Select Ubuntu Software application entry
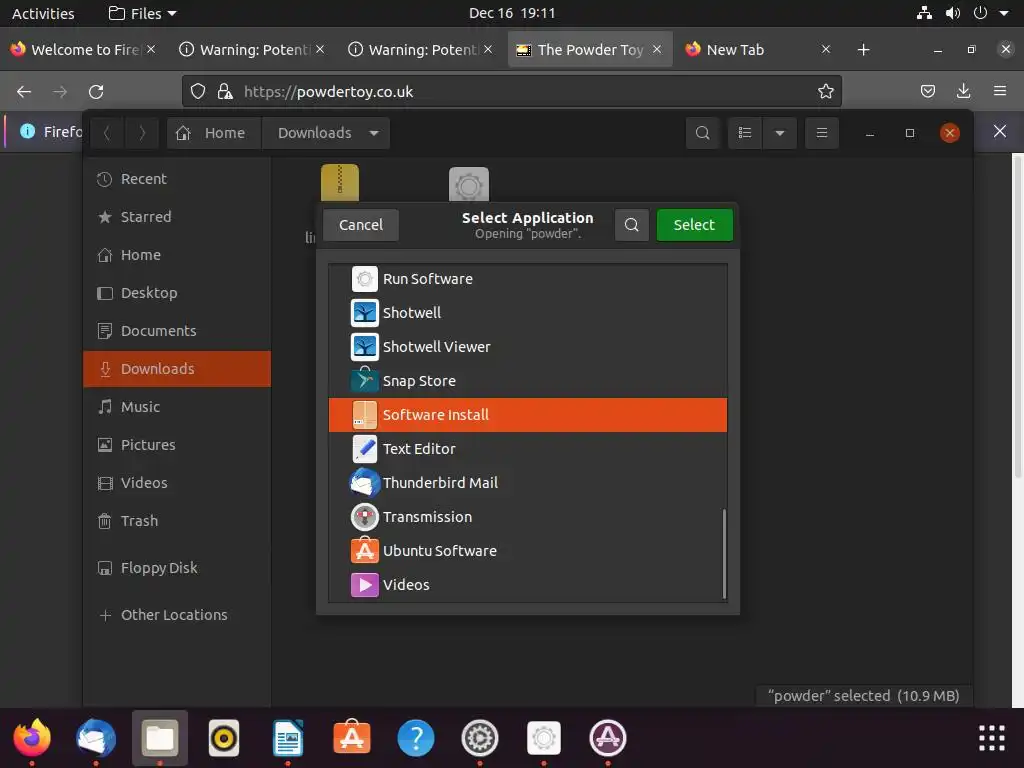 click(x=528, y=551)
